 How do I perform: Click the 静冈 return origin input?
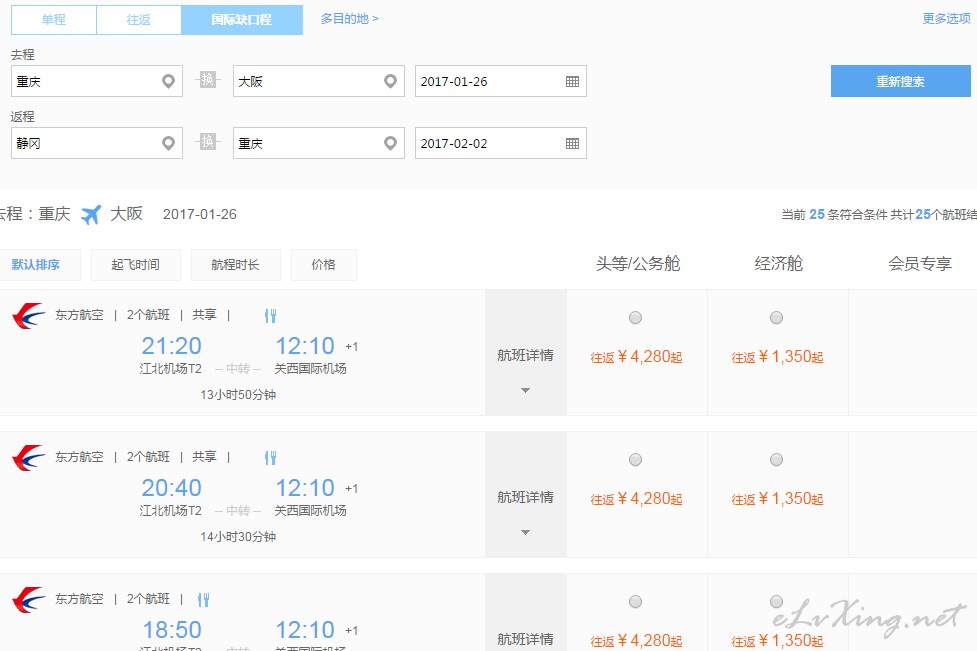(97, 143)
